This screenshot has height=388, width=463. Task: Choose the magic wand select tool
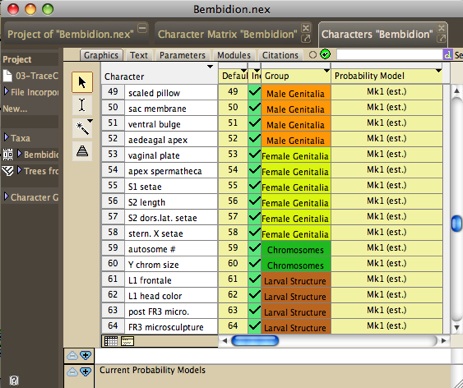click(82, 128)
